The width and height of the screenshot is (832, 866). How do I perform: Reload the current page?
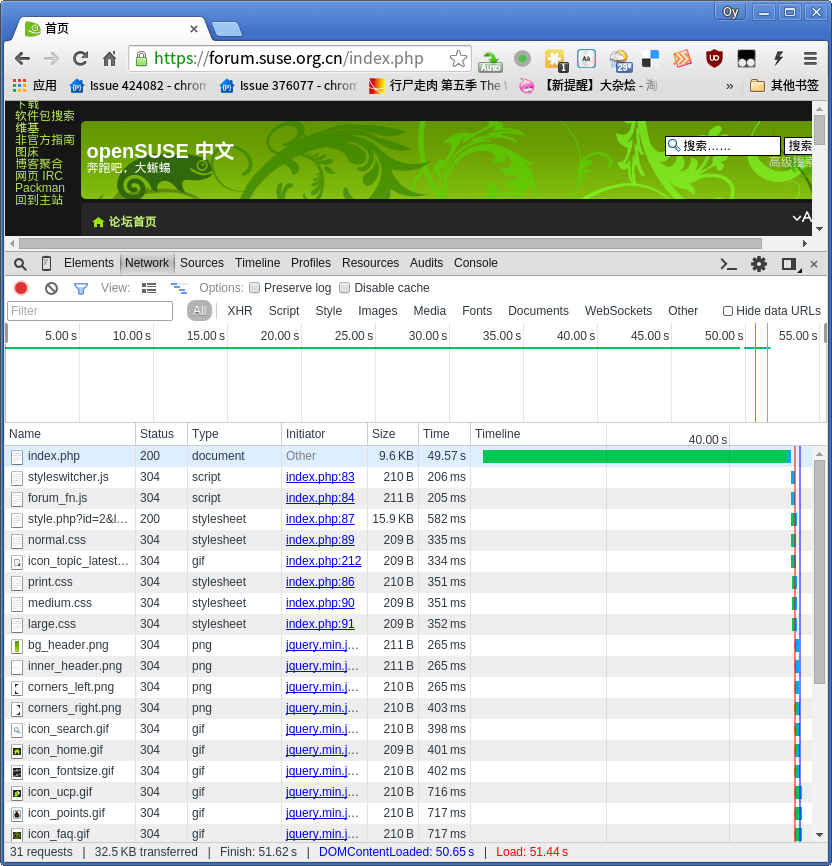coord(80,58)
